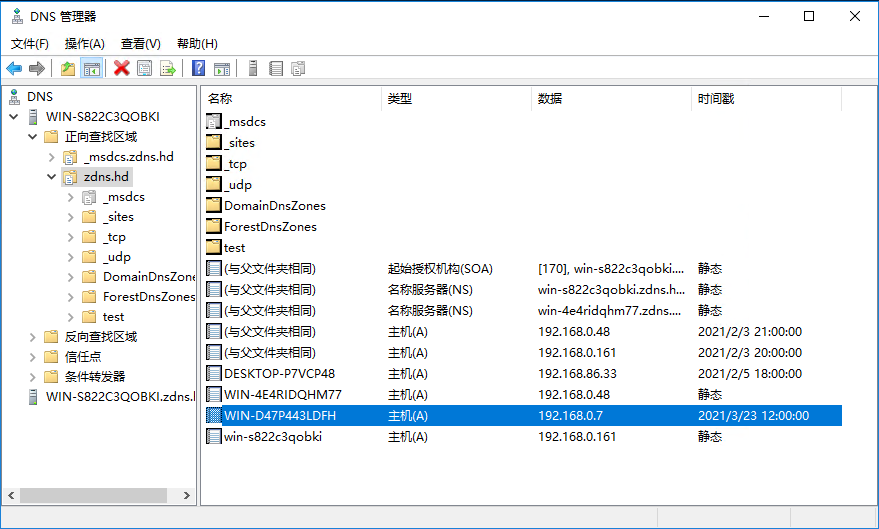Screen dimensions: 879x529
Task: Click the _sites folder icon in list pane
Action: tap(214, 142)
